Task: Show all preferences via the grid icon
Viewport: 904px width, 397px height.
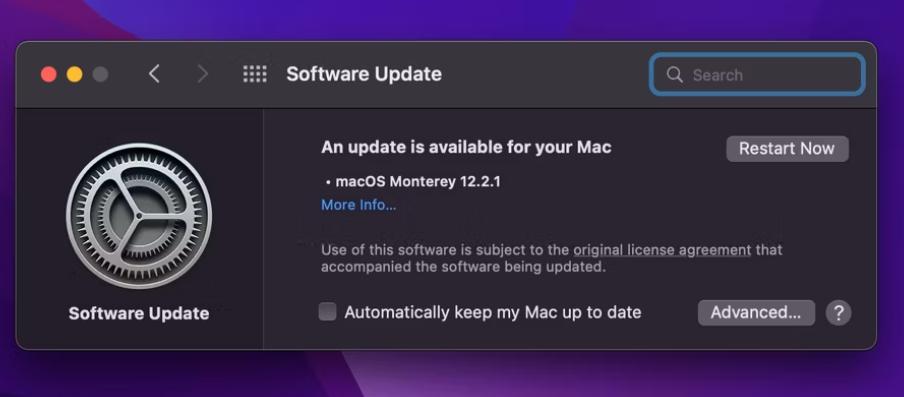Action: click(x=255, y=74)
